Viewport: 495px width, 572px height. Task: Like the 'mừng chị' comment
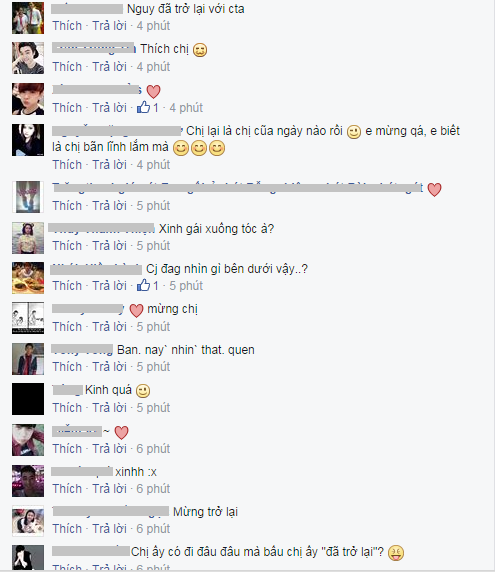(x=67, y=326)
